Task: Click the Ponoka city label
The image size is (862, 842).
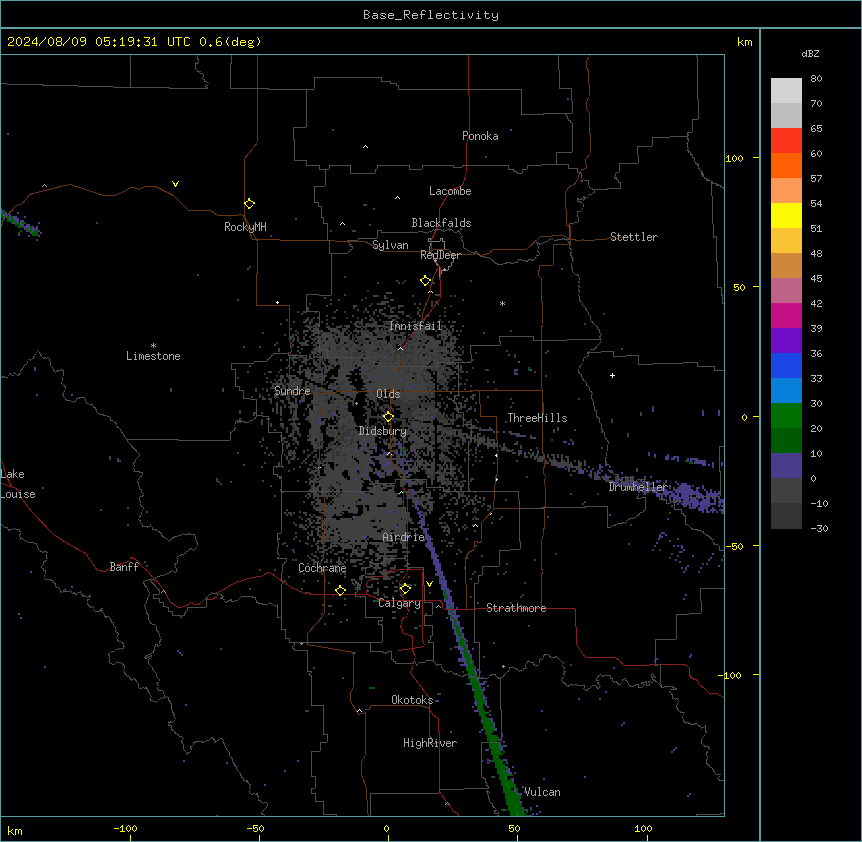Action: pos(480,136)
